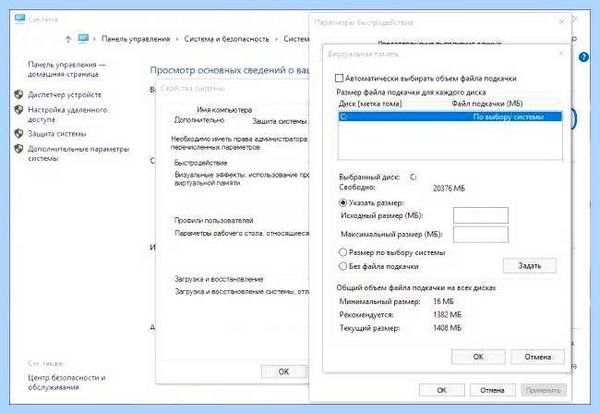Close the Виртуальная память dialog
This screenshot has width=600, height=414.
point(561,54)
